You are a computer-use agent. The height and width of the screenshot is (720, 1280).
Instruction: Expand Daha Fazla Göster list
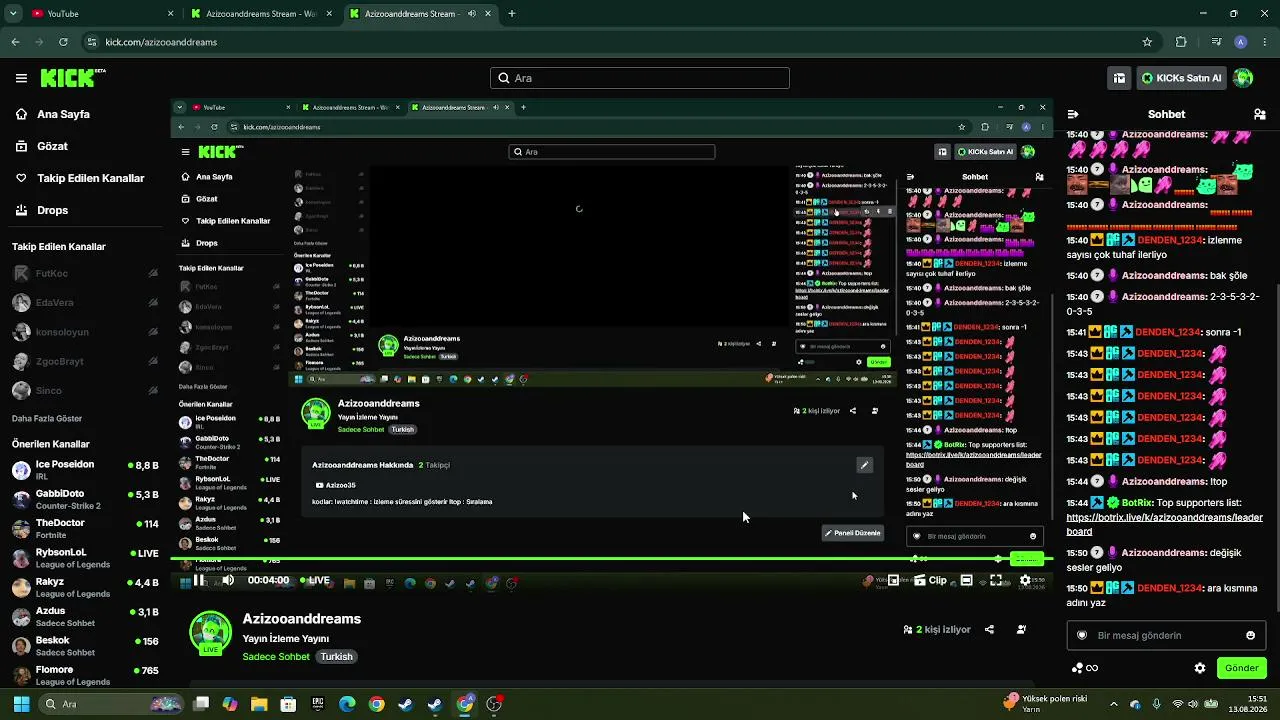(47, 418)
